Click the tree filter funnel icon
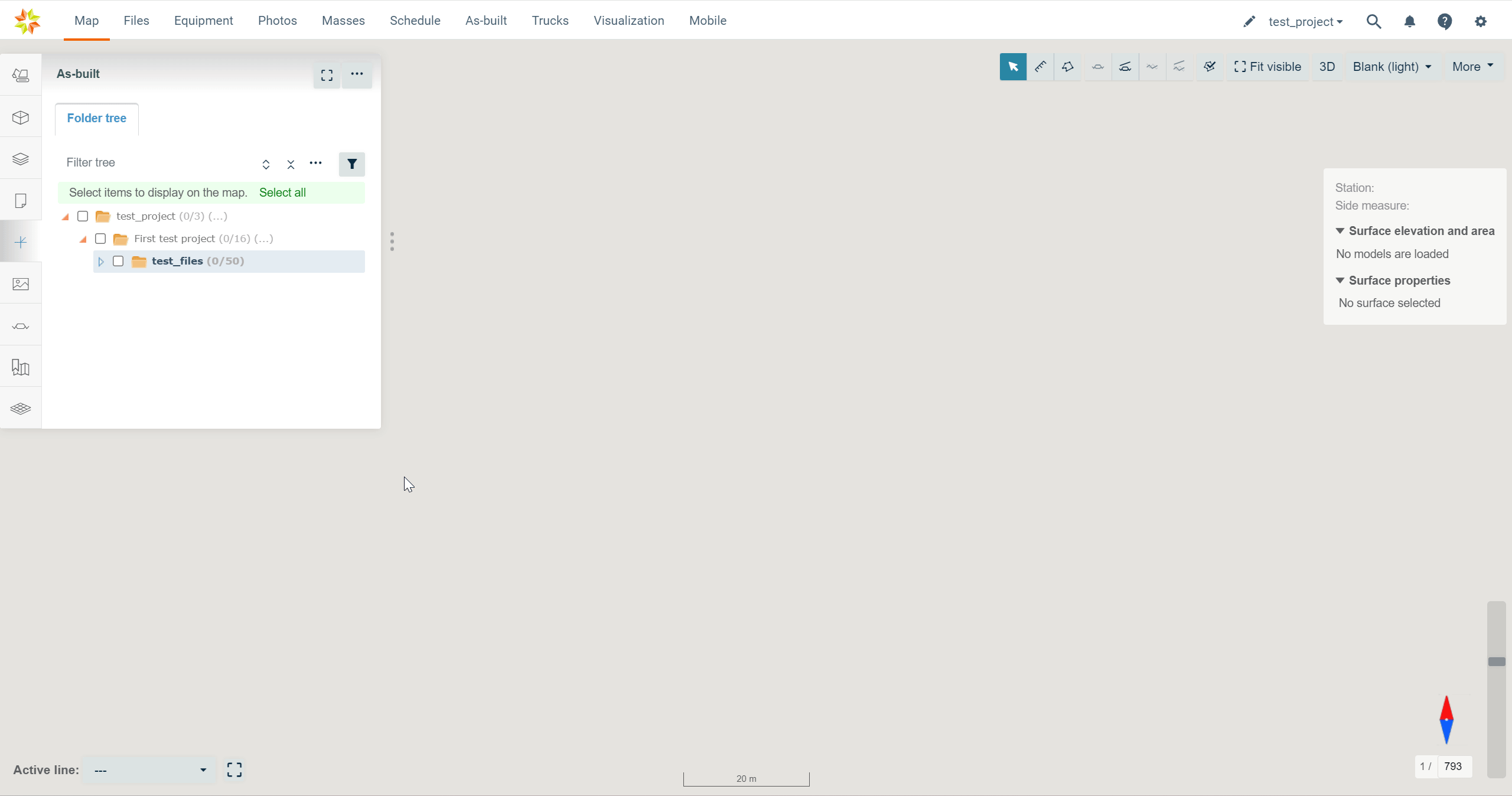Image resolution: width=1512 pixels, height=796 pixels. (351, 164)
